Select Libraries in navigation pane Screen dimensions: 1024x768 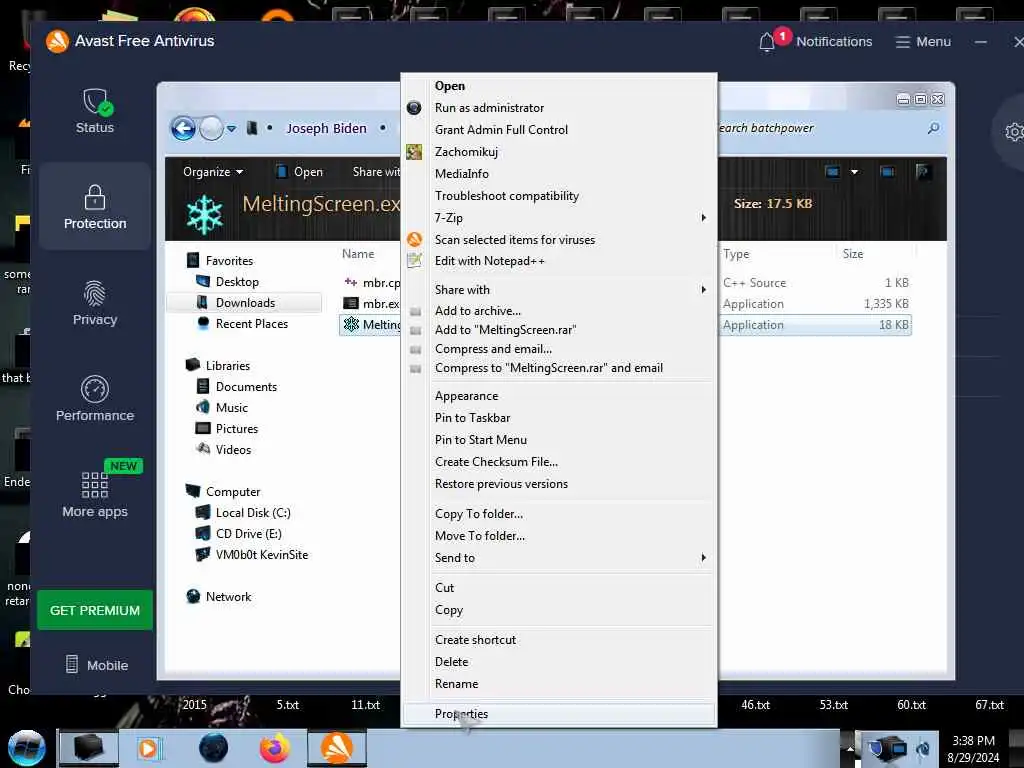pyautogui.click(x=218, y=366)
